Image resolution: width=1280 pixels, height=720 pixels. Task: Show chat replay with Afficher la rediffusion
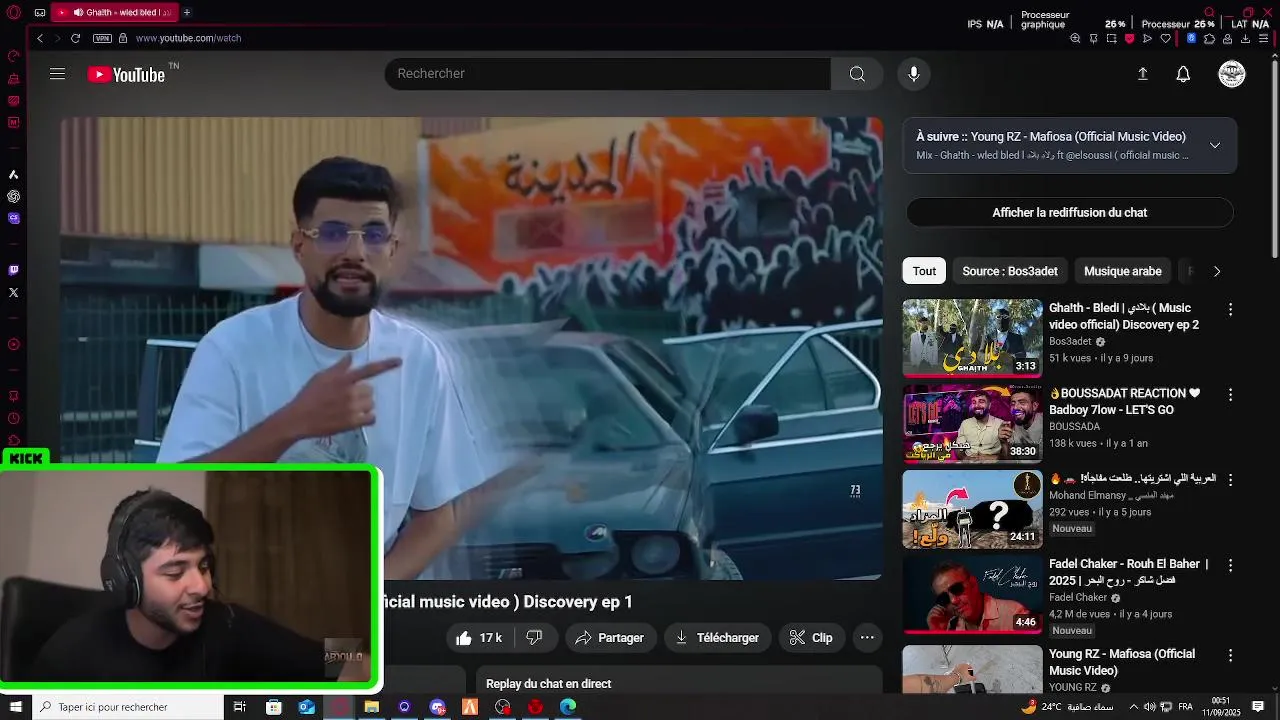point(1069,213)
